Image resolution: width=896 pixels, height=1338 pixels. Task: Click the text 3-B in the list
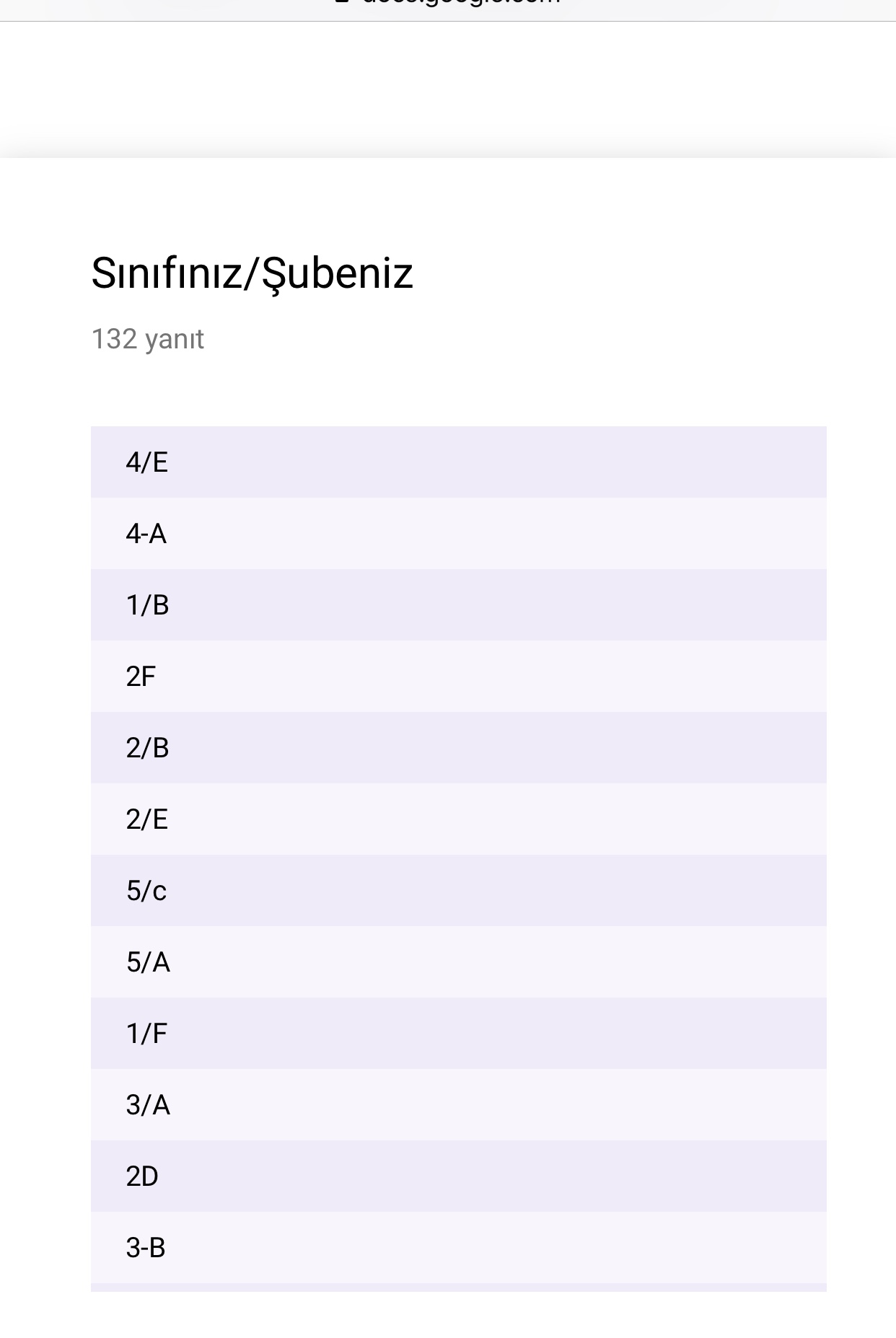(146, 1248)
